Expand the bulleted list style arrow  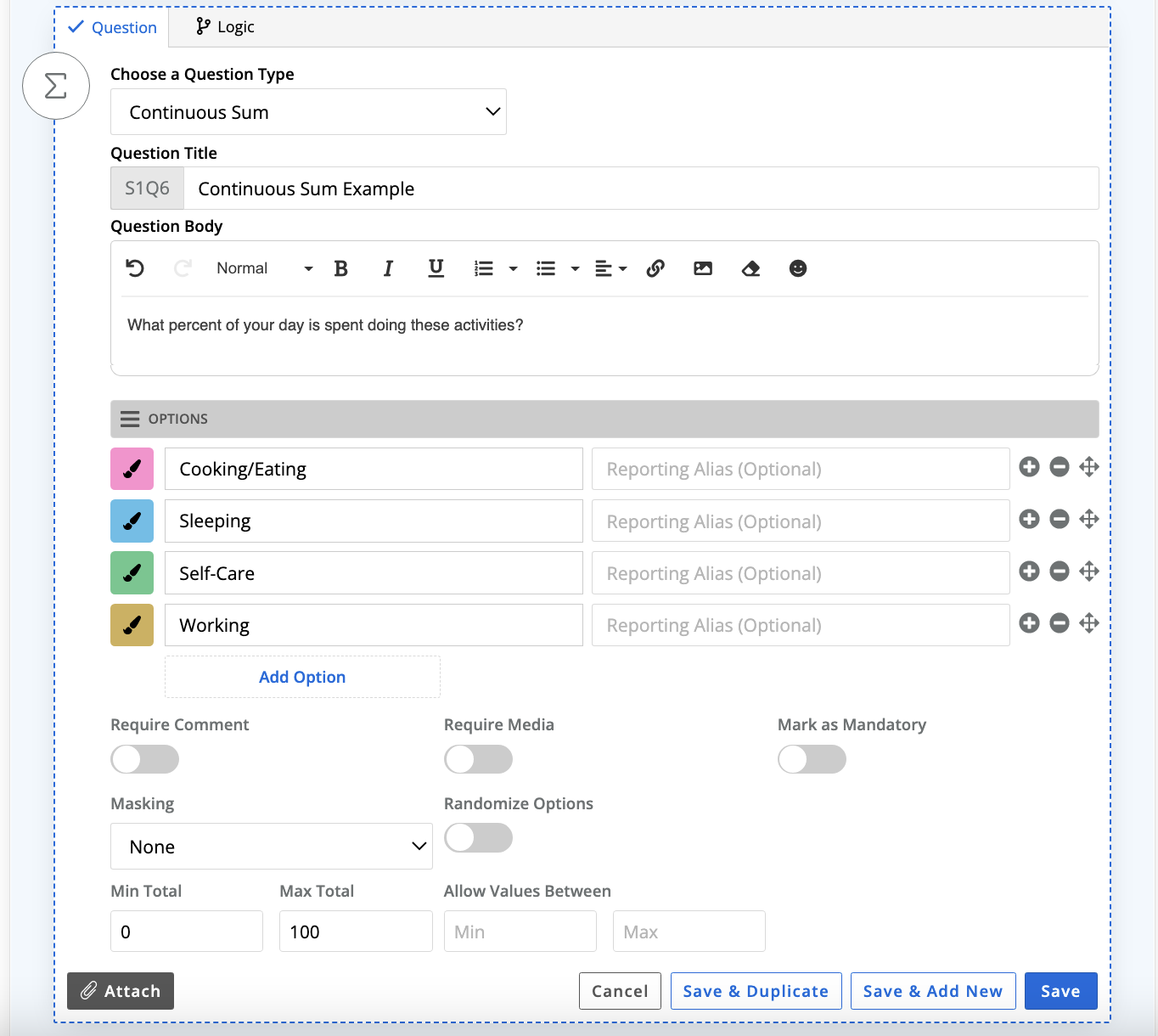pyautogui.click(x=575, y=269)
